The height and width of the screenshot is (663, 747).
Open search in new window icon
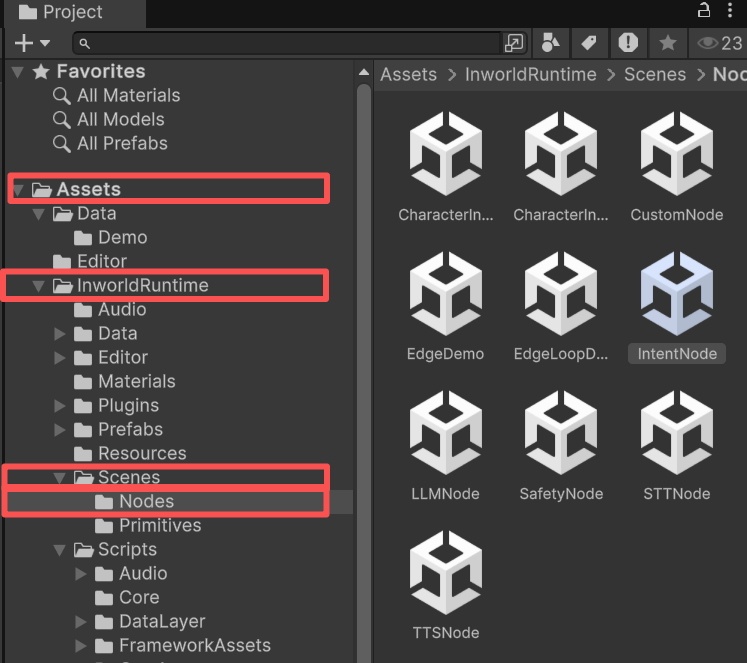point(514,43)
